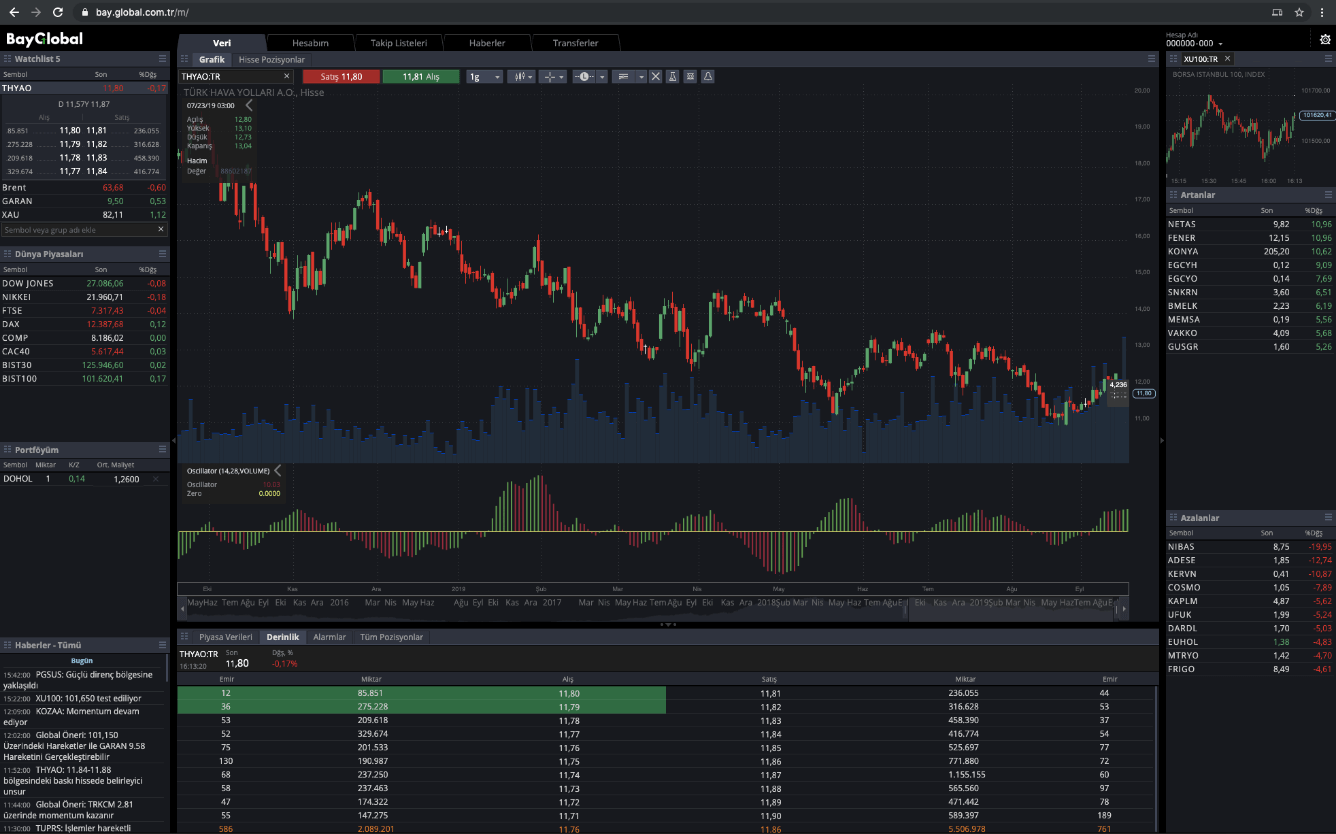
Task: Collapse the Oscillator legend arrow
Action: click(x=277, y=470)
